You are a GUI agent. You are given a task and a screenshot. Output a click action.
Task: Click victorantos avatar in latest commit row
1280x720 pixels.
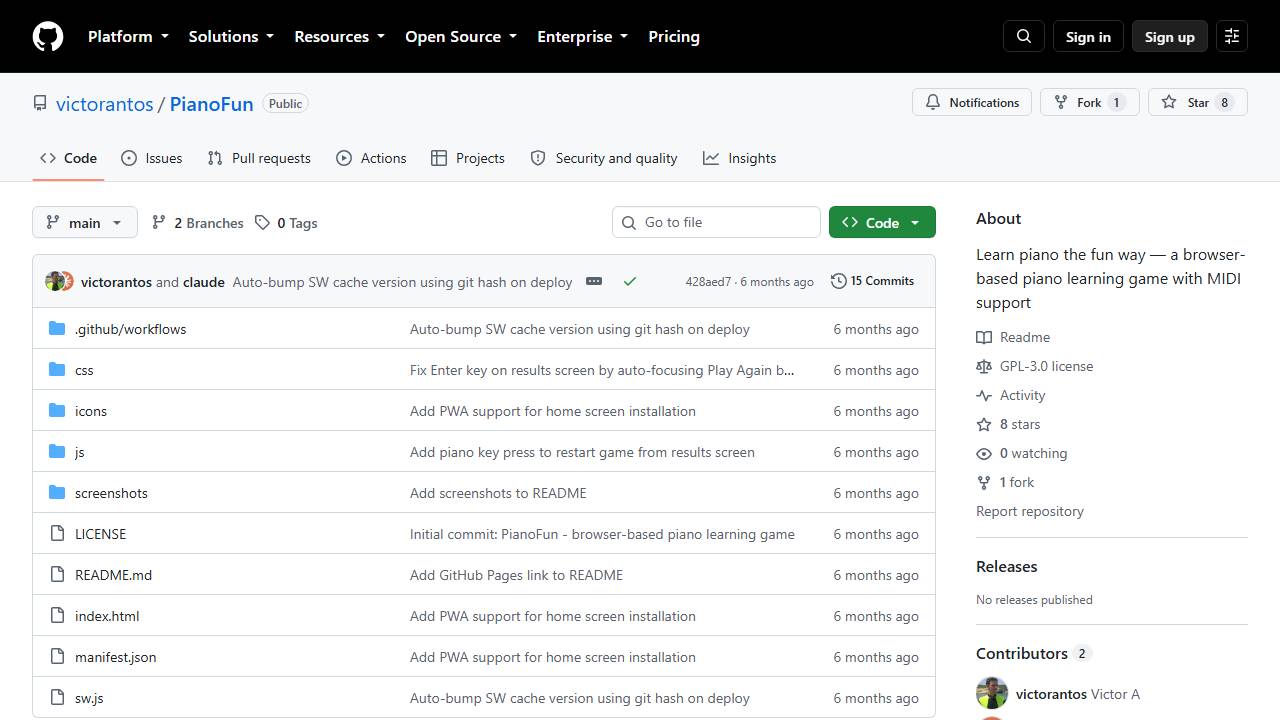(54, 282)
